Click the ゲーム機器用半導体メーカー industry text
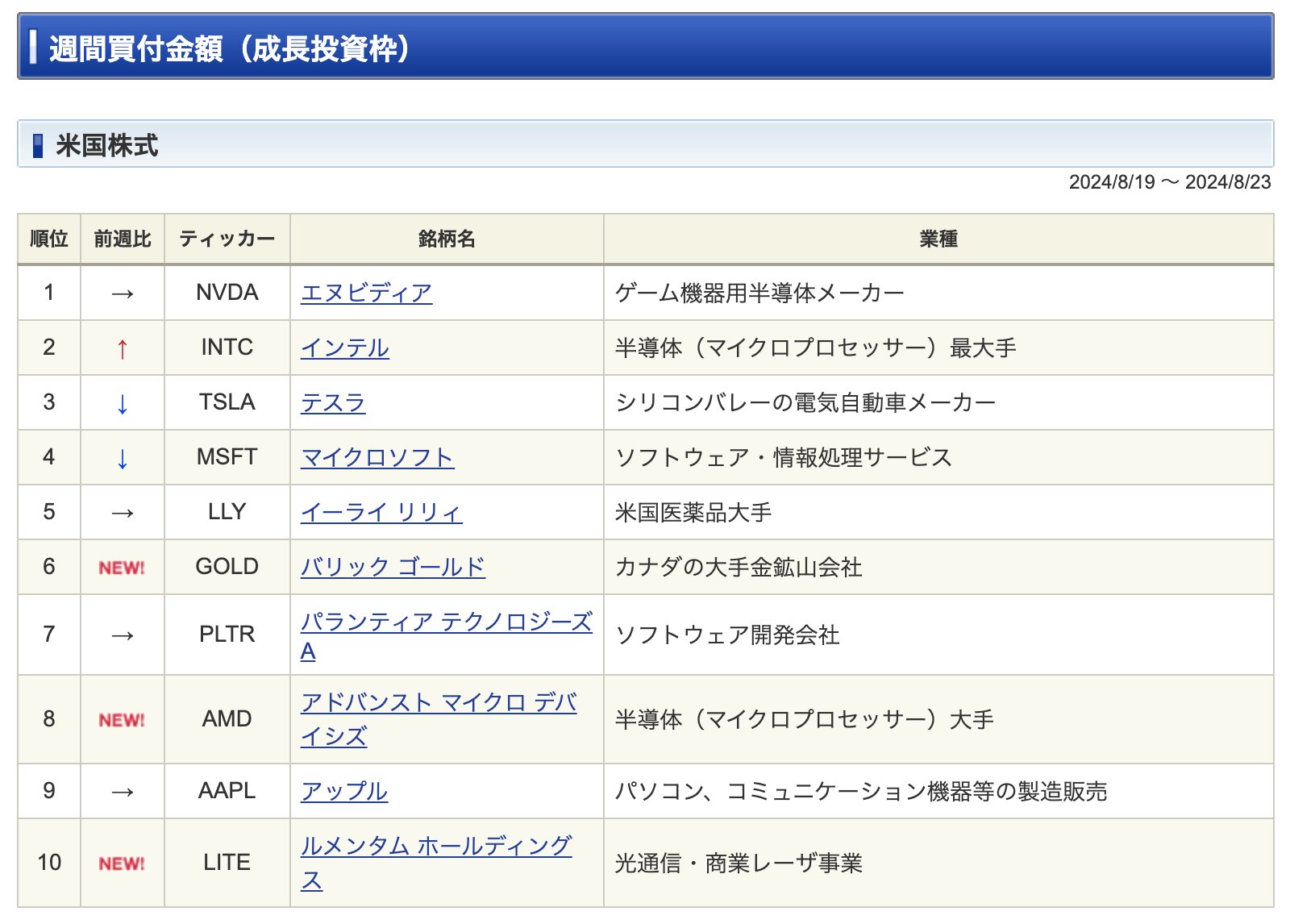Viewport: 1290px width, 924px height. [x=759, y=293]
